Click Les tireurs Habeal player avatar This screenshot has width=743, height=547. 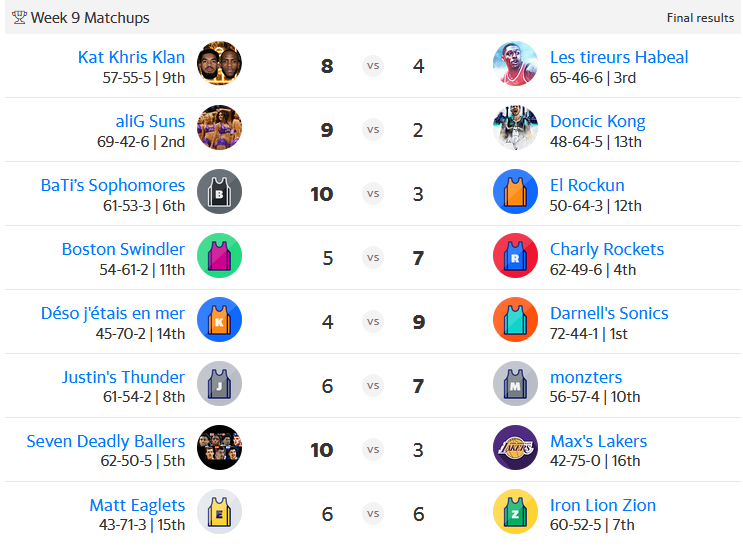(515, 64)
